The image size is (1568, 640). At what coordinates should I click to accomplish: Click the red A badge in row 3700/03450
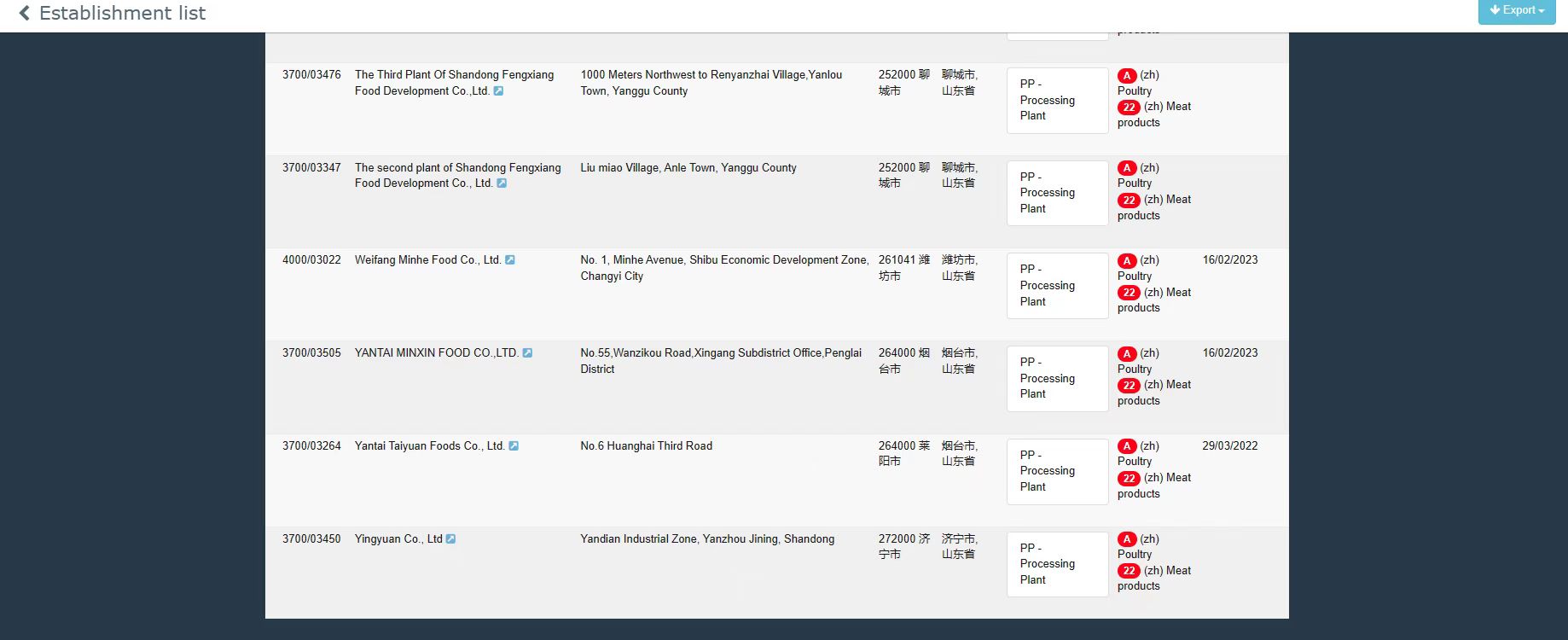[1127, 539]
